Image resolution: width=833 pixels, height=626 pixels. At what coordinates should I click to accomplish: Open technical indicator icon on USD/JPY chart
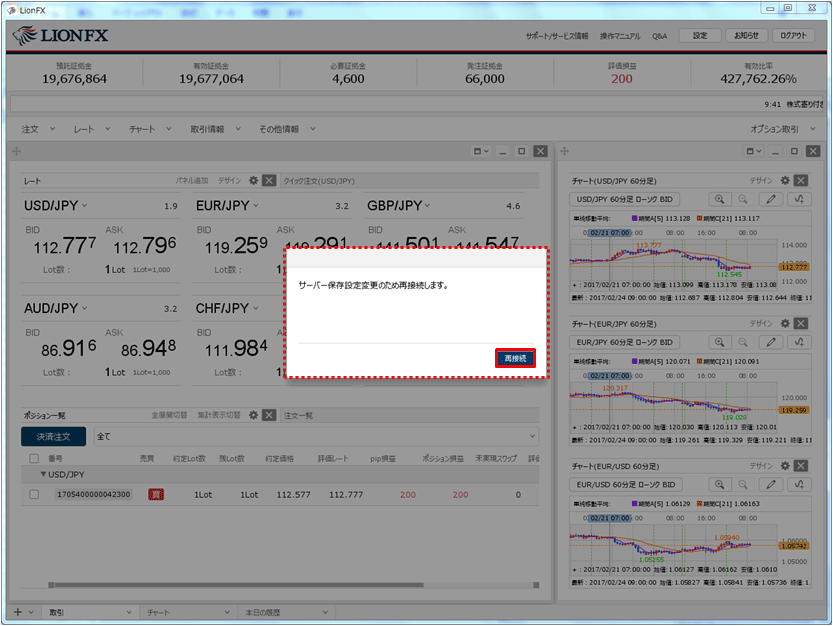pyautogui.click(x=799, y=199)
